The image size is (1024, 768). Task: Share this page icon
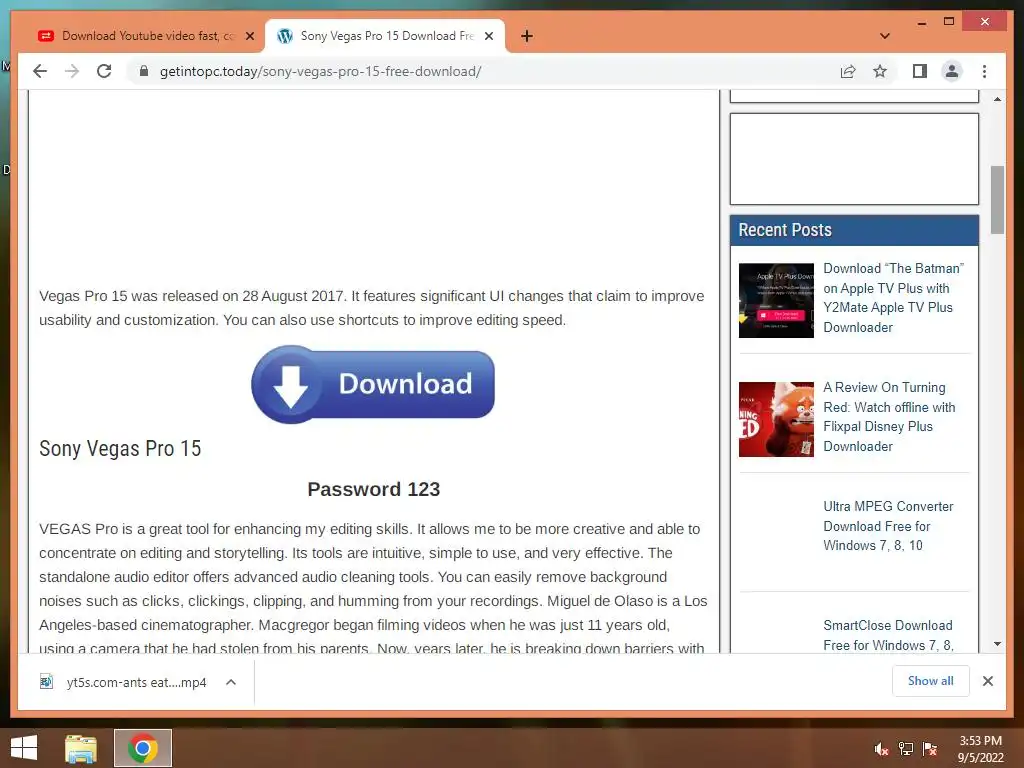point(848,71)
